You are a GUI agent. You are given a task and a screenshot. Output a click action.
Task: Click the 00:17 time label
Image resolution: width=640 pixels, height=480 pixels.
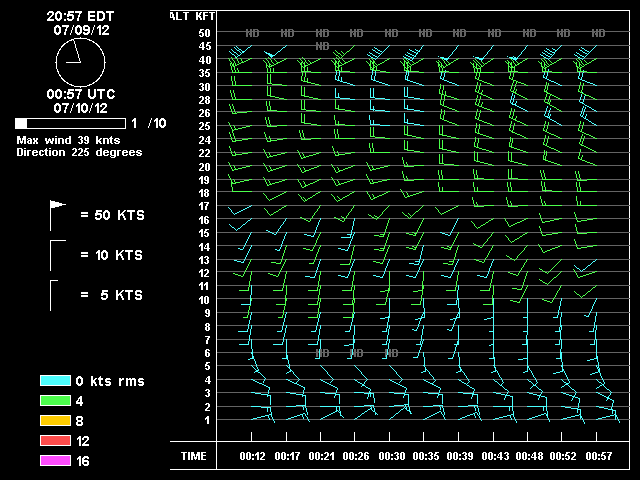[x=287, y=456]
